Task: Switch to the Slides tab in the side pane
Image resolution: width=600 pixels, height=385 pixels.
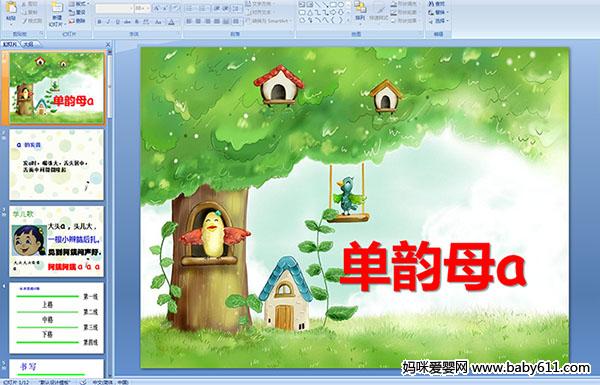Action: pyautogui.click(x=9, y=44)
